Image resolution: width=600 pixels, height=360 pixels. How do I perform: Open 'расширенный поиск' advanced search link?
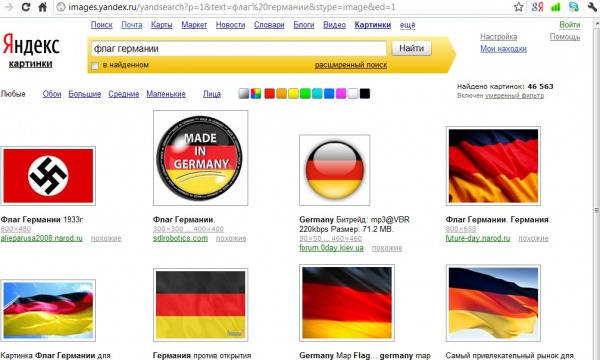point(351,65)
